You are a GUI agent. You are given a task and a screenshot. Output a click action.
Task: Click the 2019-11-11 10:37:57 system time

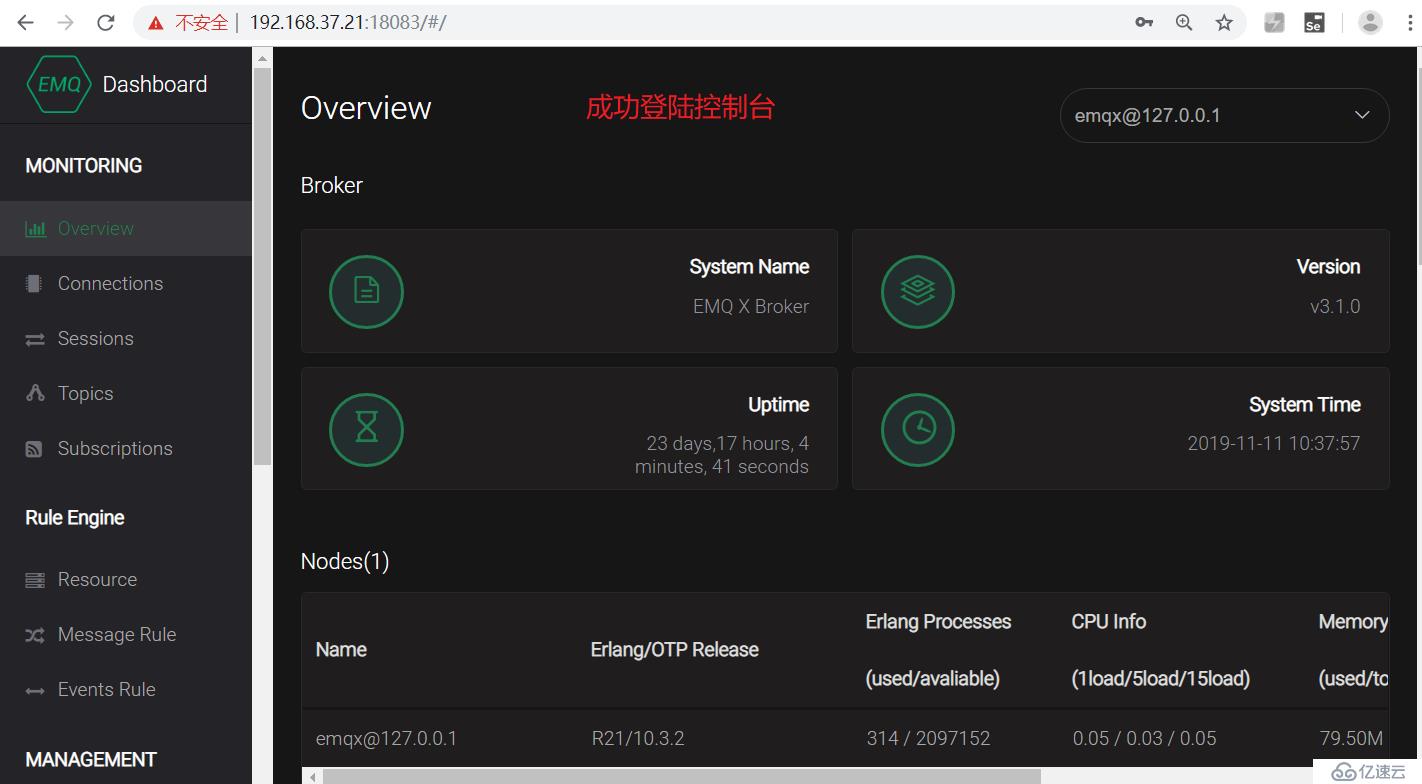click(x=1274, y=443)
